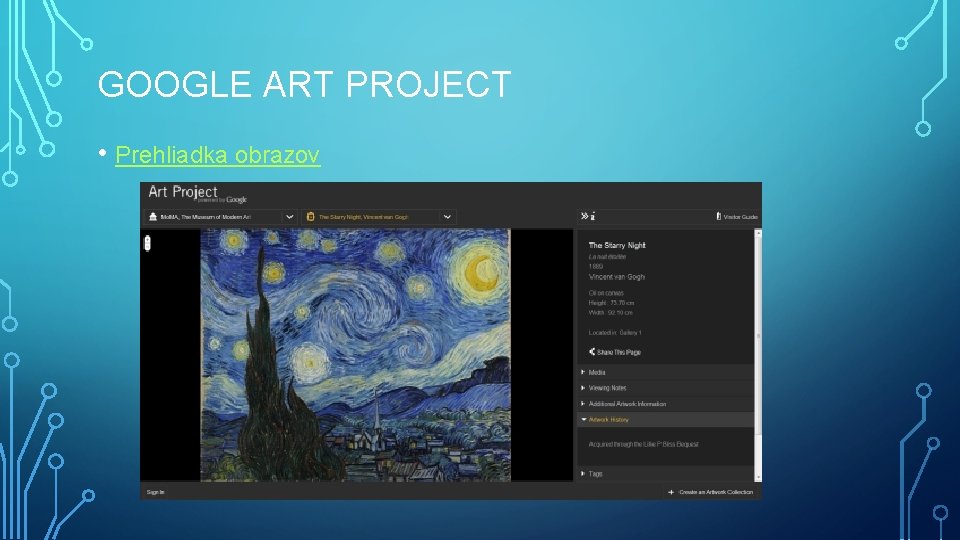Collapse the info panel with double chevron icon
Screen dimensions: 960x540
(584, 216)
